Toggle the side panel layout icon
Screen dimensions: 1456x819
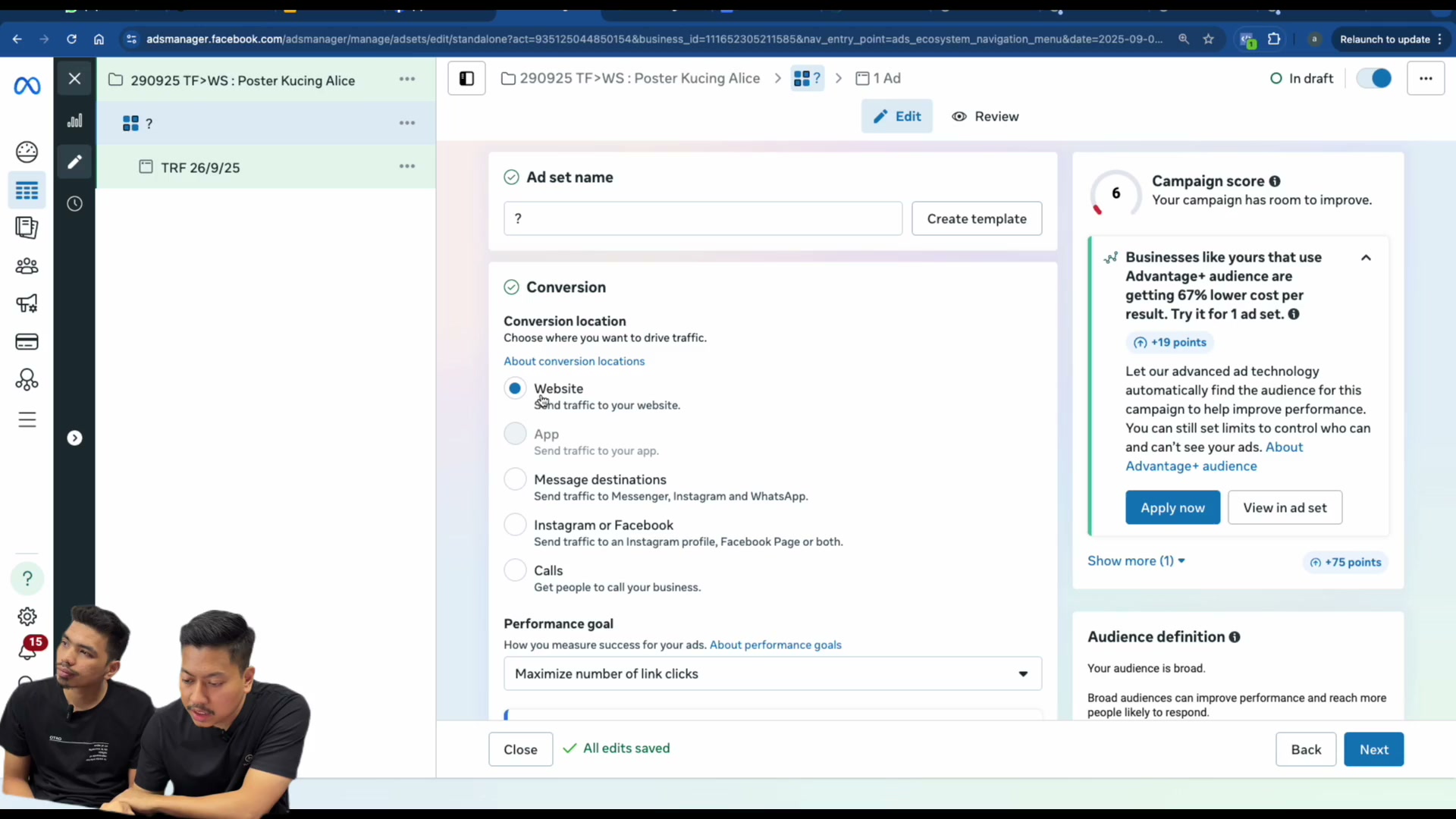pos(466,79)
